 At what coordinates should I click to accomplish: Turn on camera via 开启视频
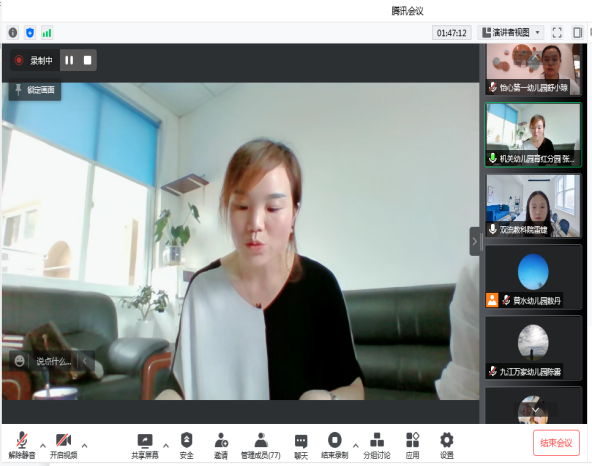pos(63,446)
